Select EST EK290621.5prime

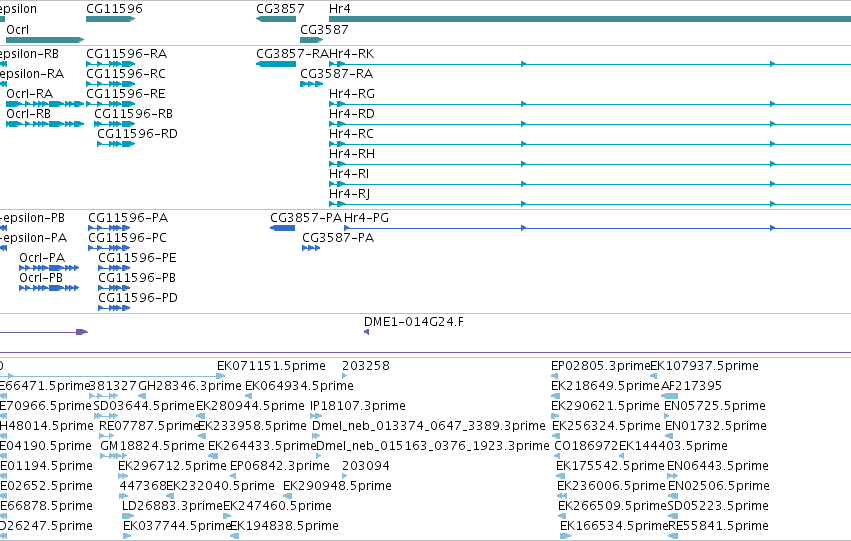[605, 406]
